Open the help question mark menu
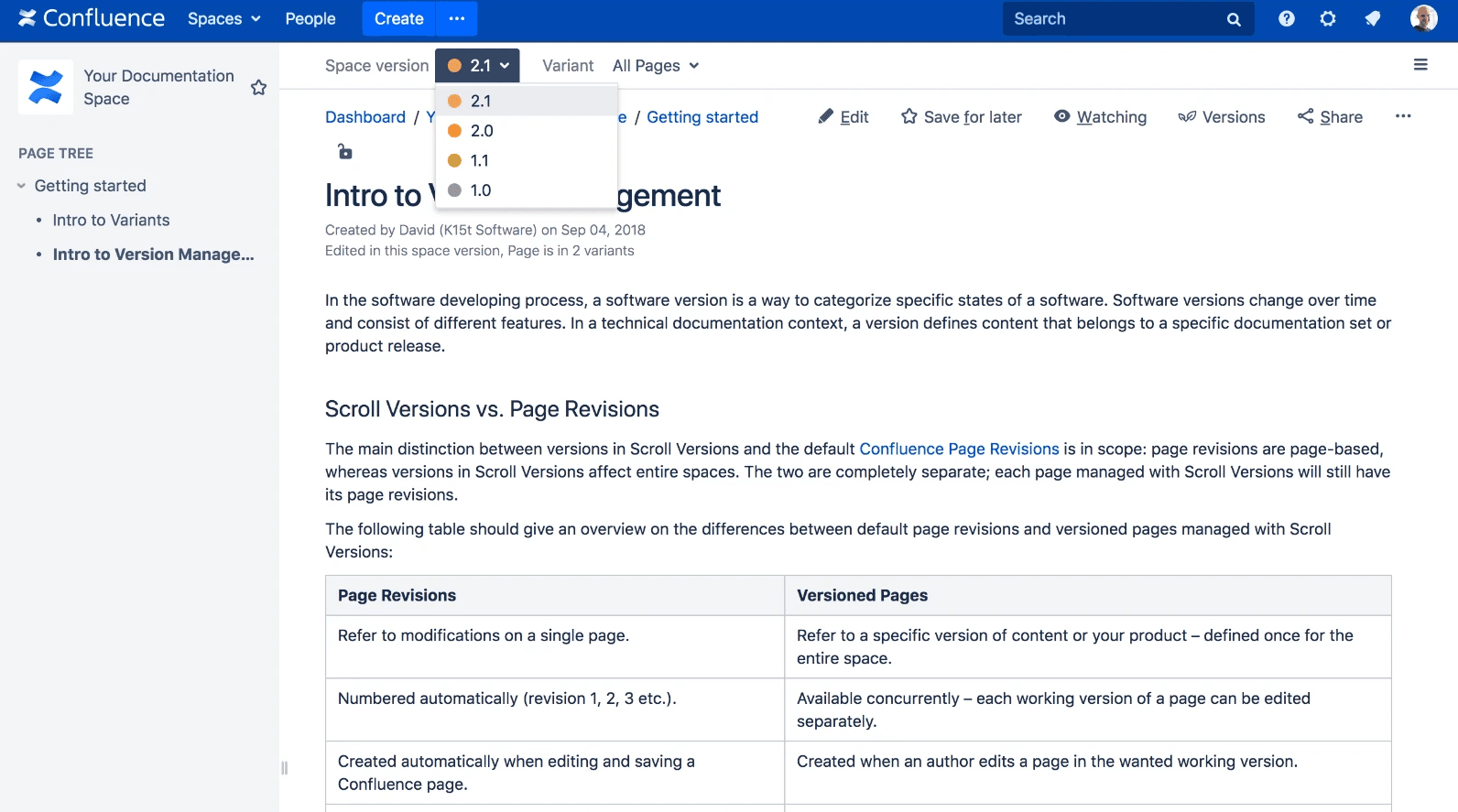 point(1287,18)
